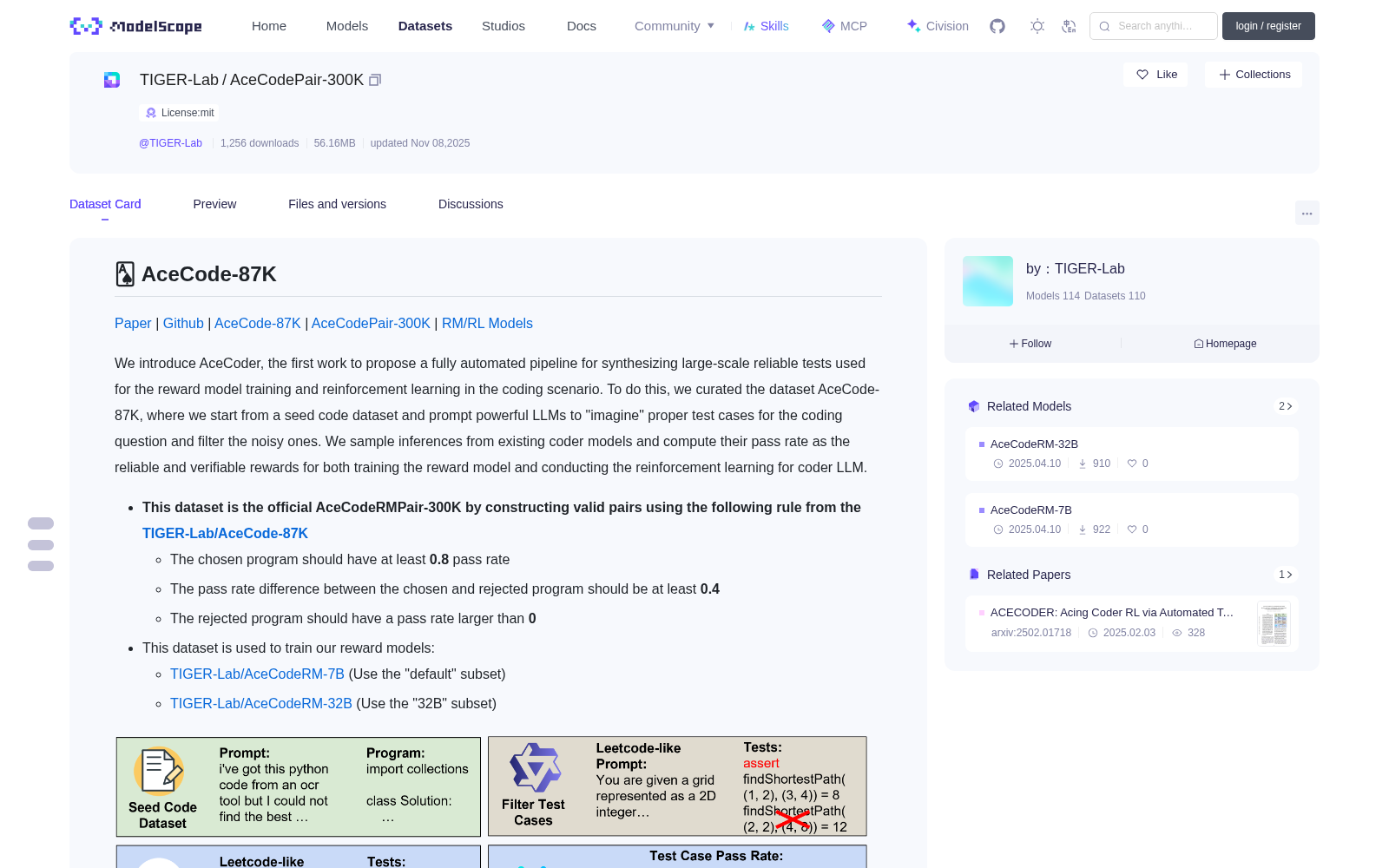1389x868 pixels.
Task: Click the heart icon on AceCodeRM-7B
Action: [x=1132, y=529]
